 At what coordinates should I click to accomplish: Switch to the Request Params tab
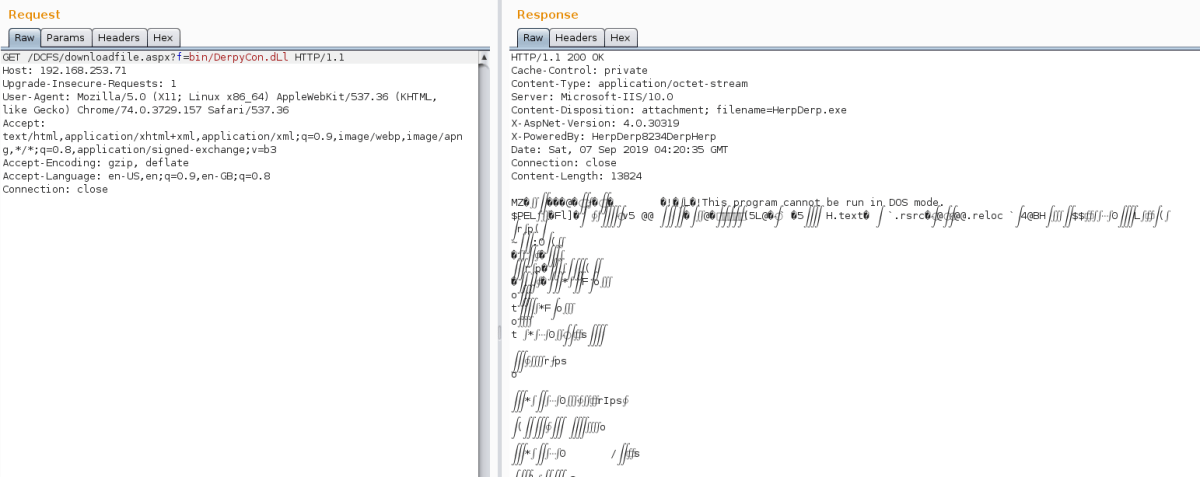pos(65,38)
